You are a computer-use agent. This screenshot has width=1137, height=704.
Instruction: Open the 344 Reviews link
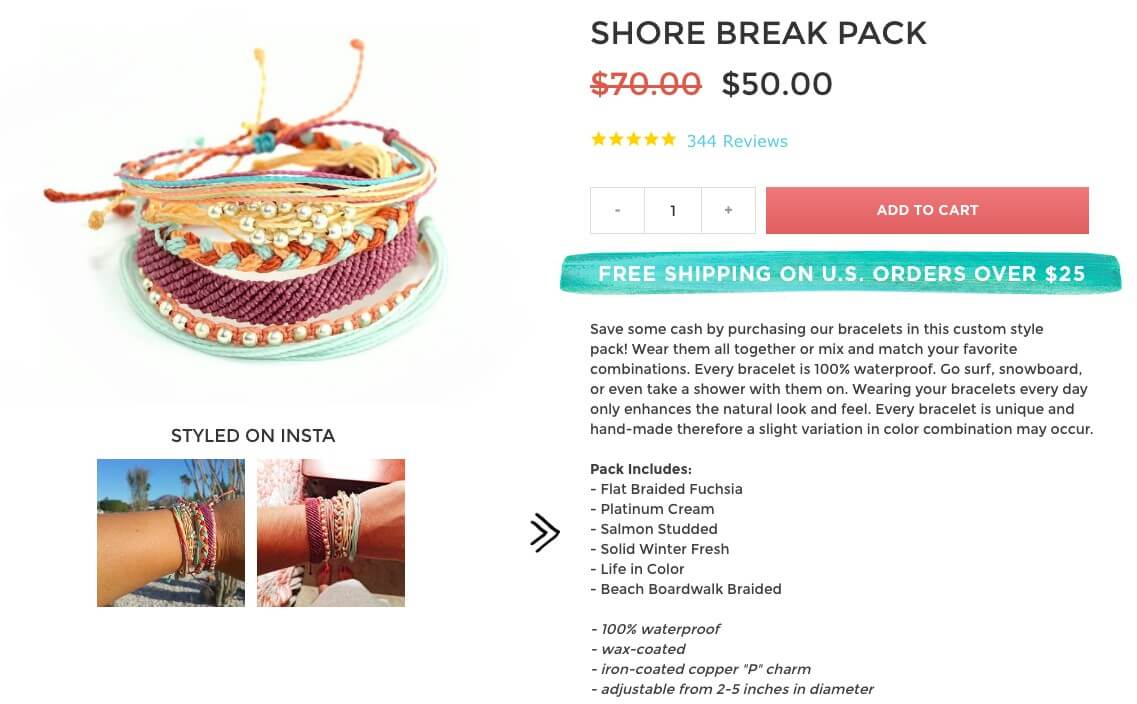point(737,141)
